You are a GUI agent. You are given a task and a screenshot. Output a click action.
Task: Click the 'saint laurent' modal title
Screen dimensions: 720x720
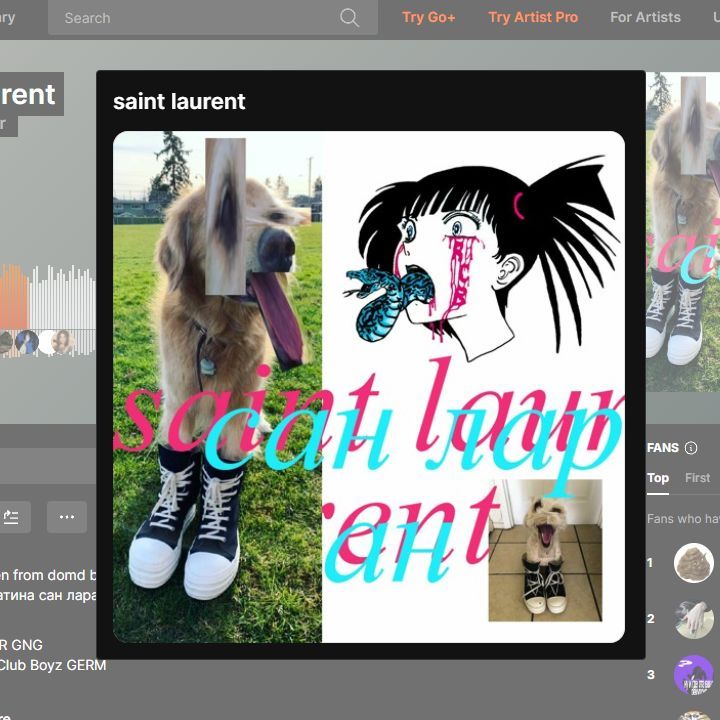point(179,101)
